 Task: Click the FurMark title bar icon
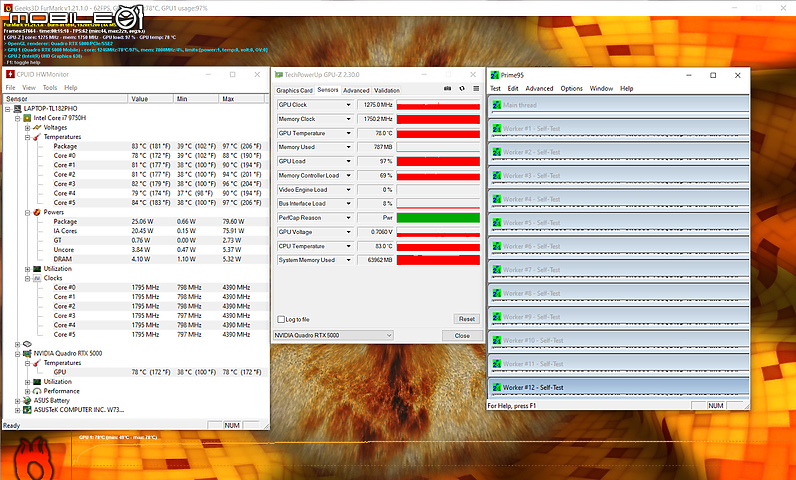pos(7,8)
